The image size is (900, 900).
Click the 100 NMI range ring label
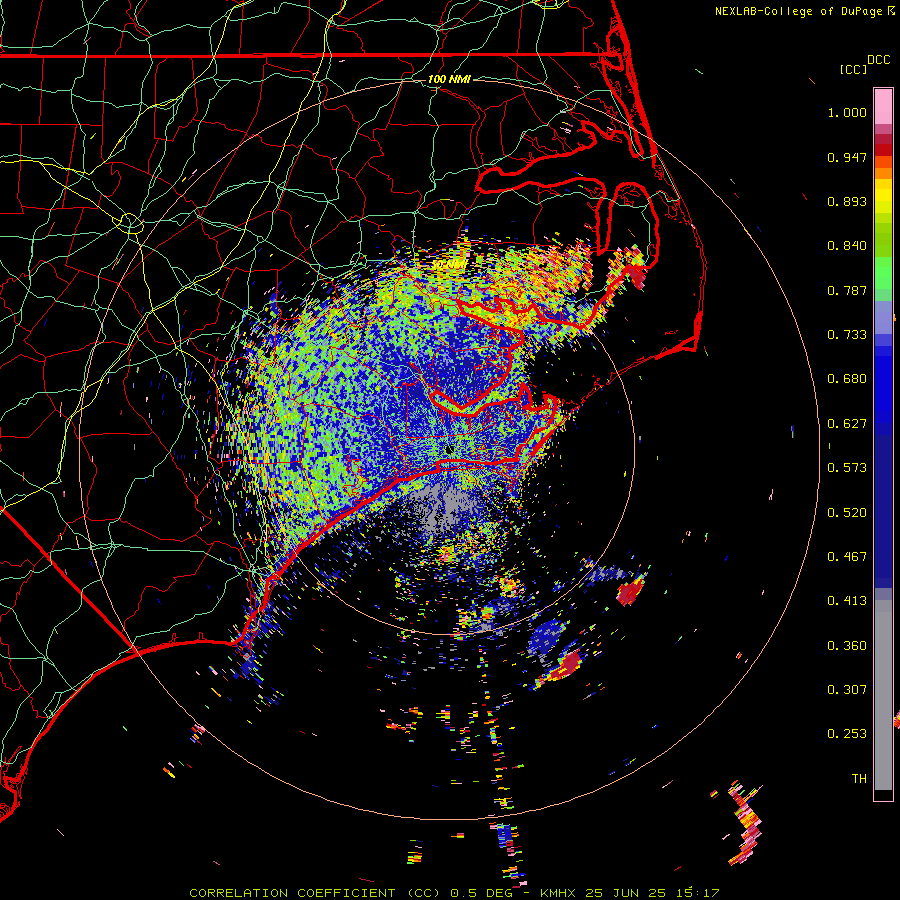[449, 79]
